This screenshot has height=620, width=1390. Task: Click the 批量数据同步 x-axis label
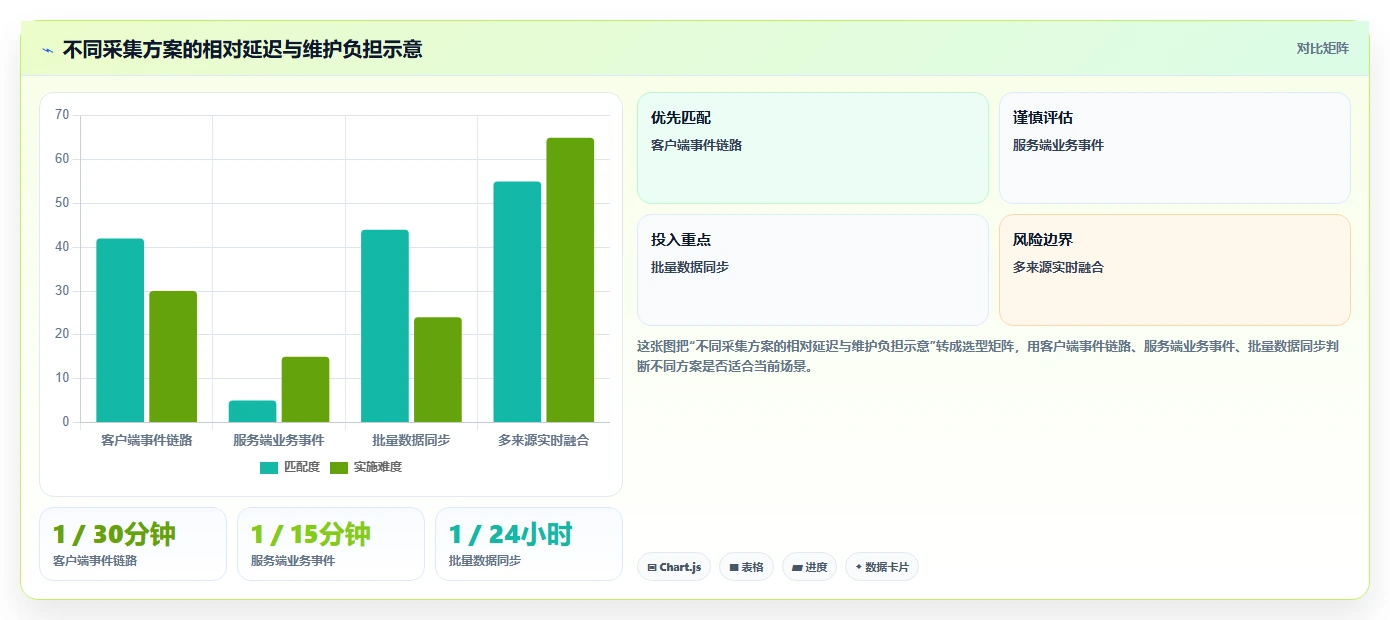[x=411, y=440]
